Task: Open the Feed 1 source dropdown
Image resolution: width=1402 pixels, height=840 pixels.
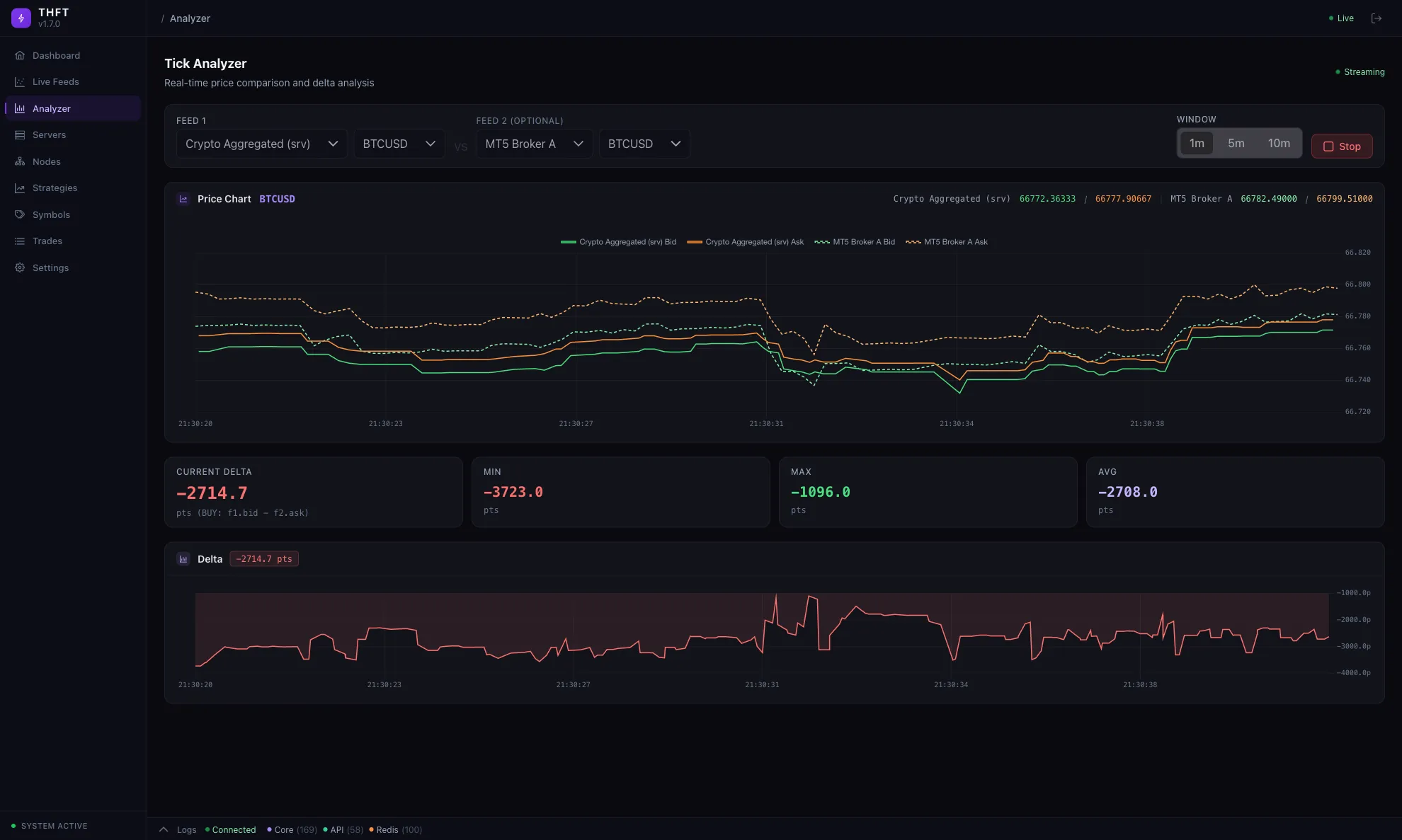Action: point(261,144)
